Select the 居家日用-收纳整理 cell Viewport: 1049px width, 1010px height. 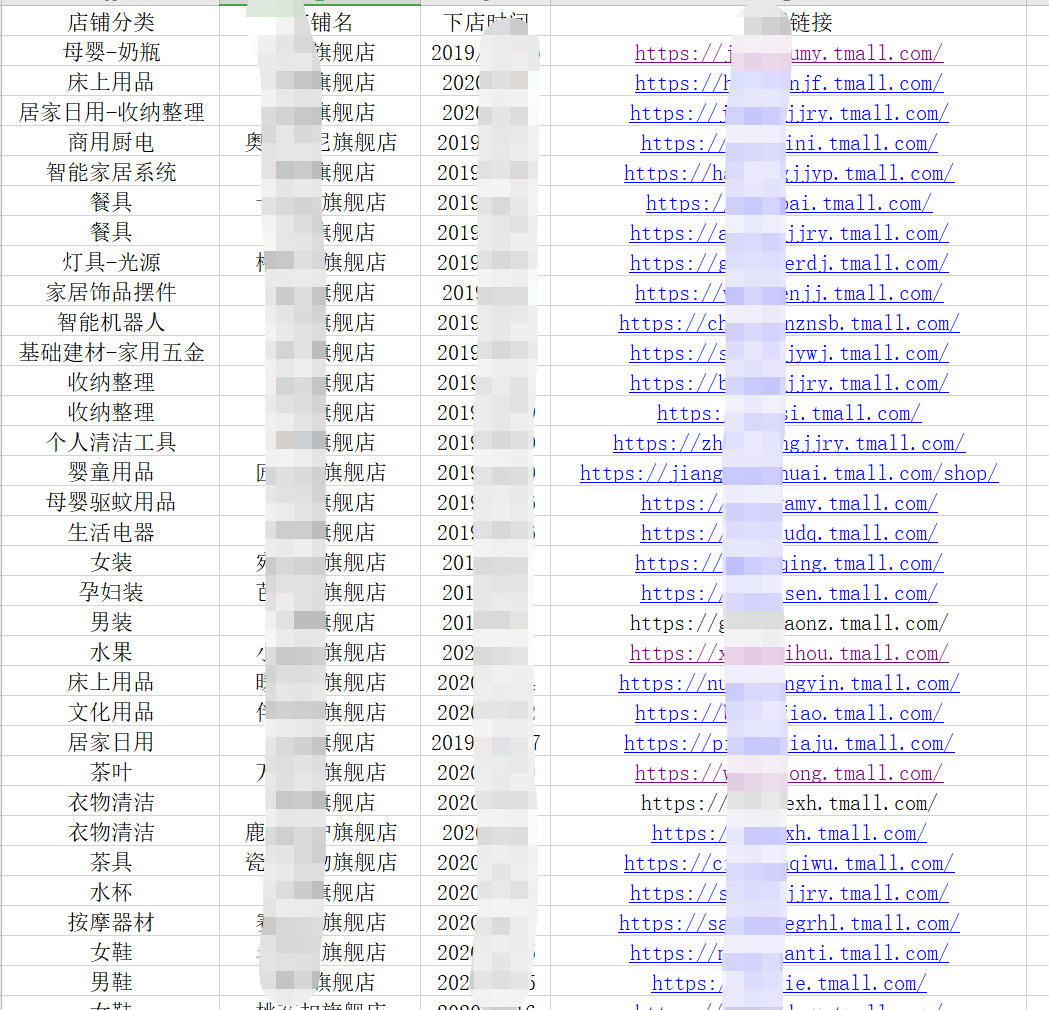click(x=110, y=112)
